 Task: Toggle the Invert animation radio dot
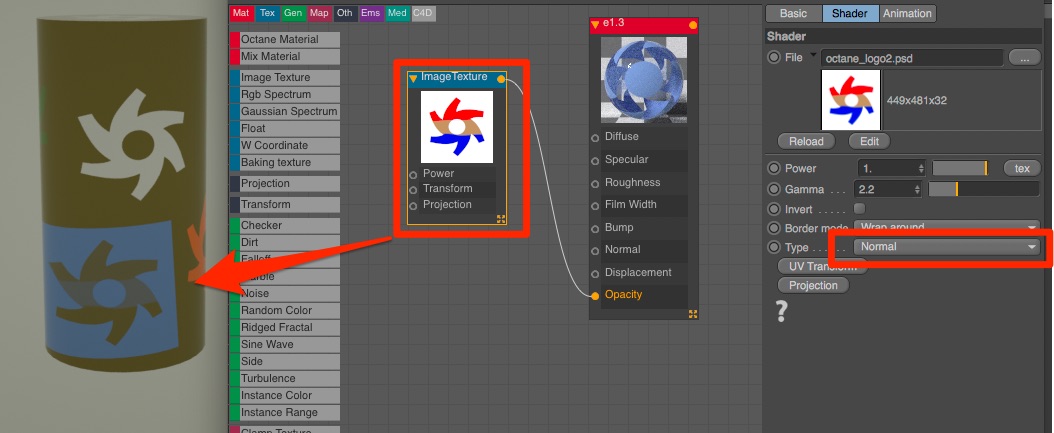coord(774,210)
